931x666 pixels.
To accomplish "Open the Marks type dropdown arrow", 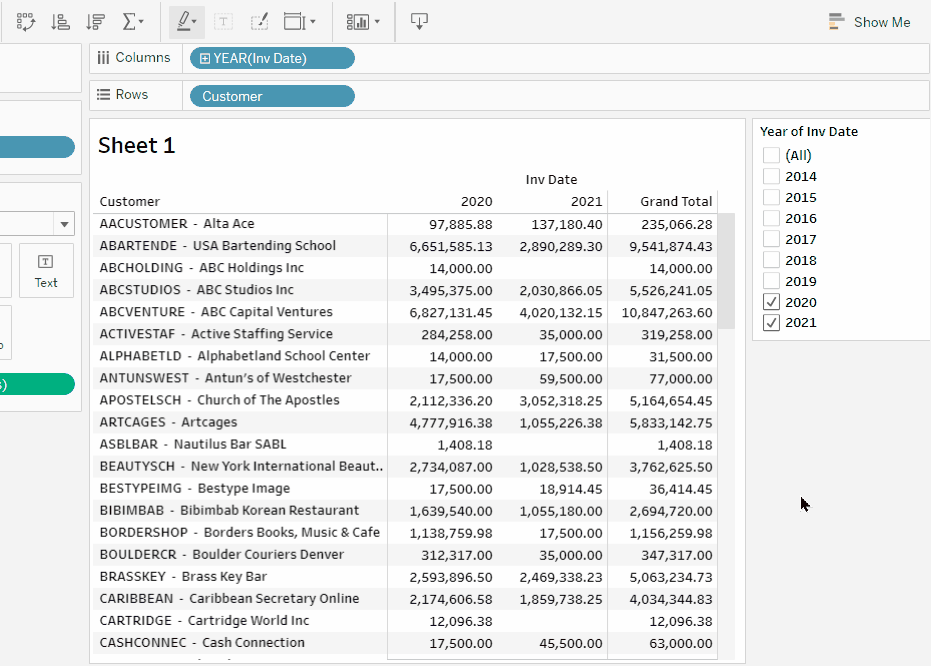I will pos(65,225).
